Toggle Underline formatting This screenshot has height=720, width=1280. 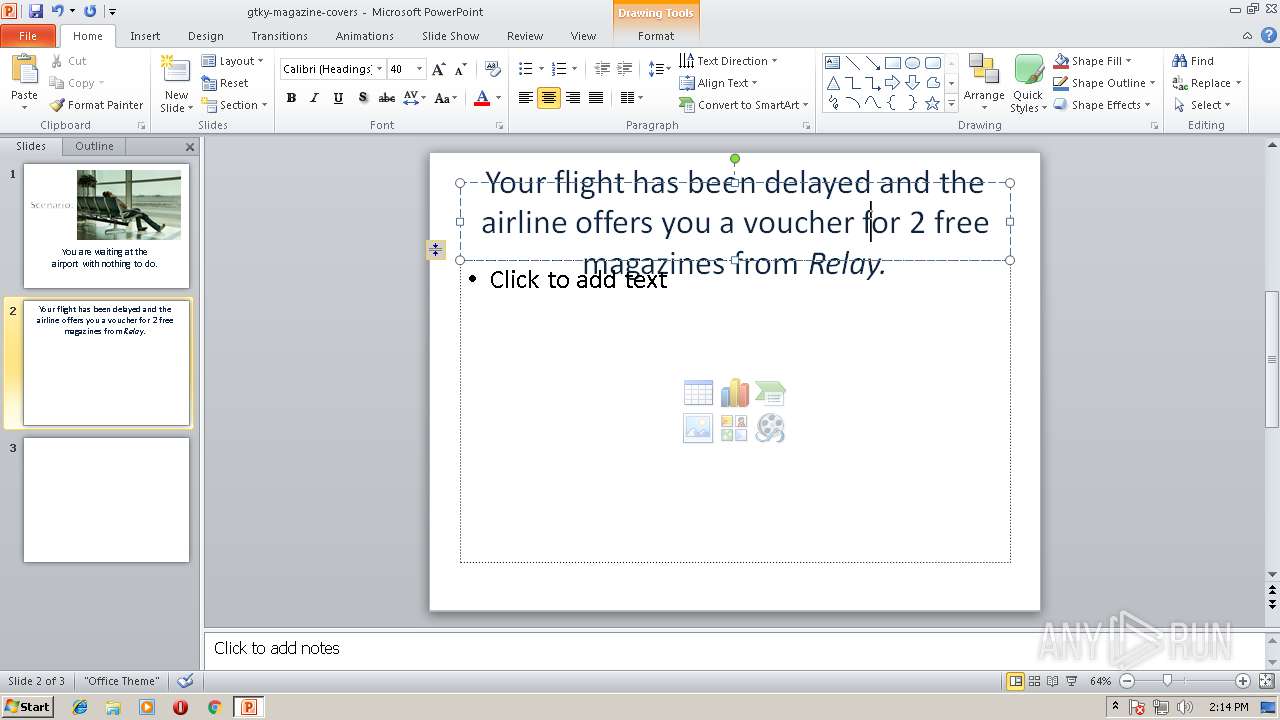click(338, 98)
